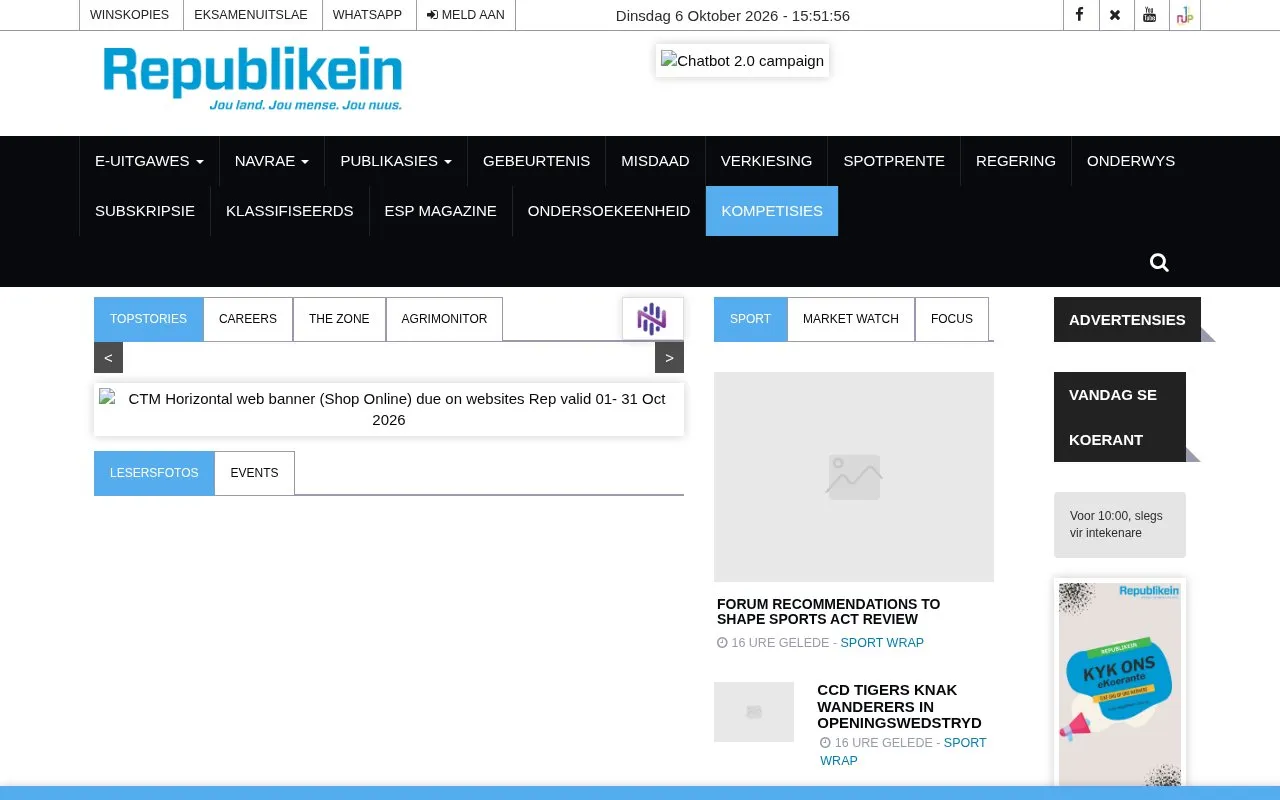Click Sport Wrap link under CCD Tigers
1280x800 pixels.
903,752
